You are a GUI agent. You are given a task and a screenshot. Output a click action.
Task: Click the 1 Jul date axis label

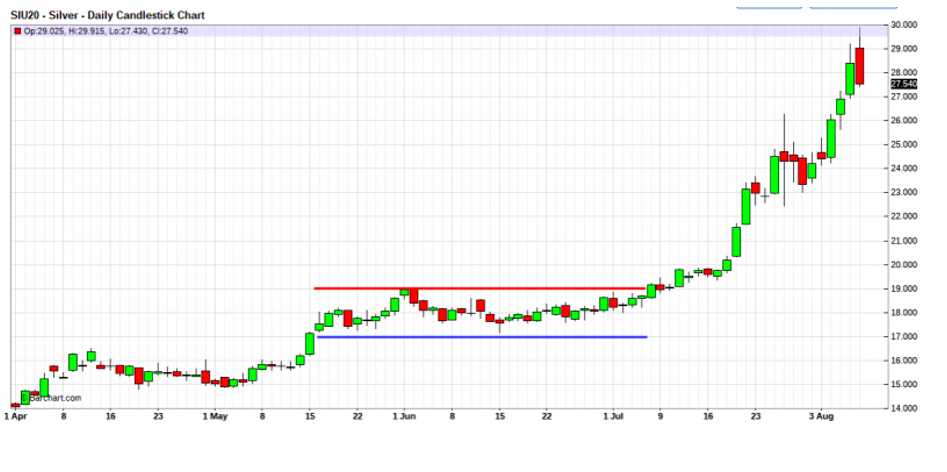(x=613, y=416)
